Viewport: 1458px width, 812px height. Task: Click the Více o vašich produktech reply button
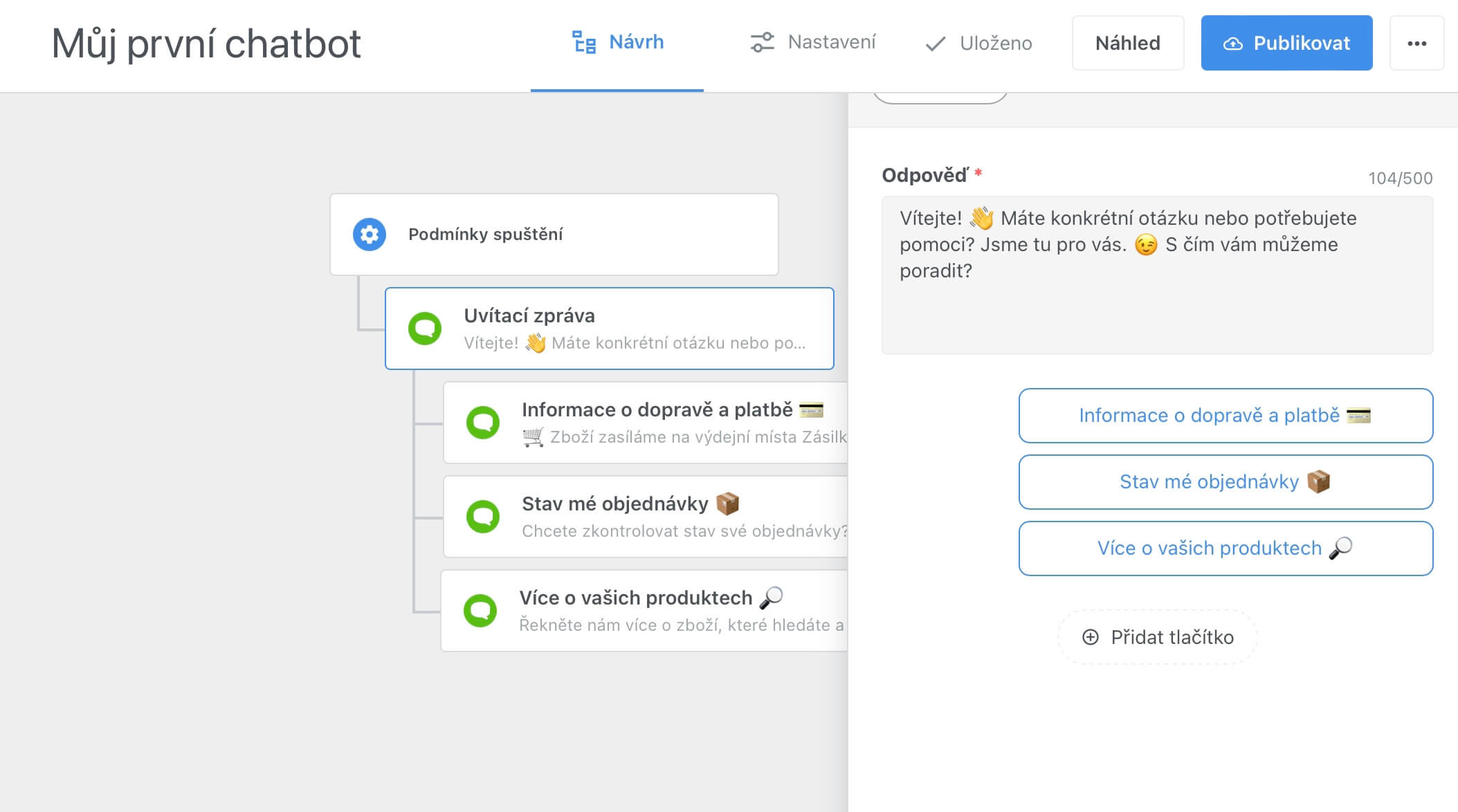pyautogui.click(x=1225, y=548)
